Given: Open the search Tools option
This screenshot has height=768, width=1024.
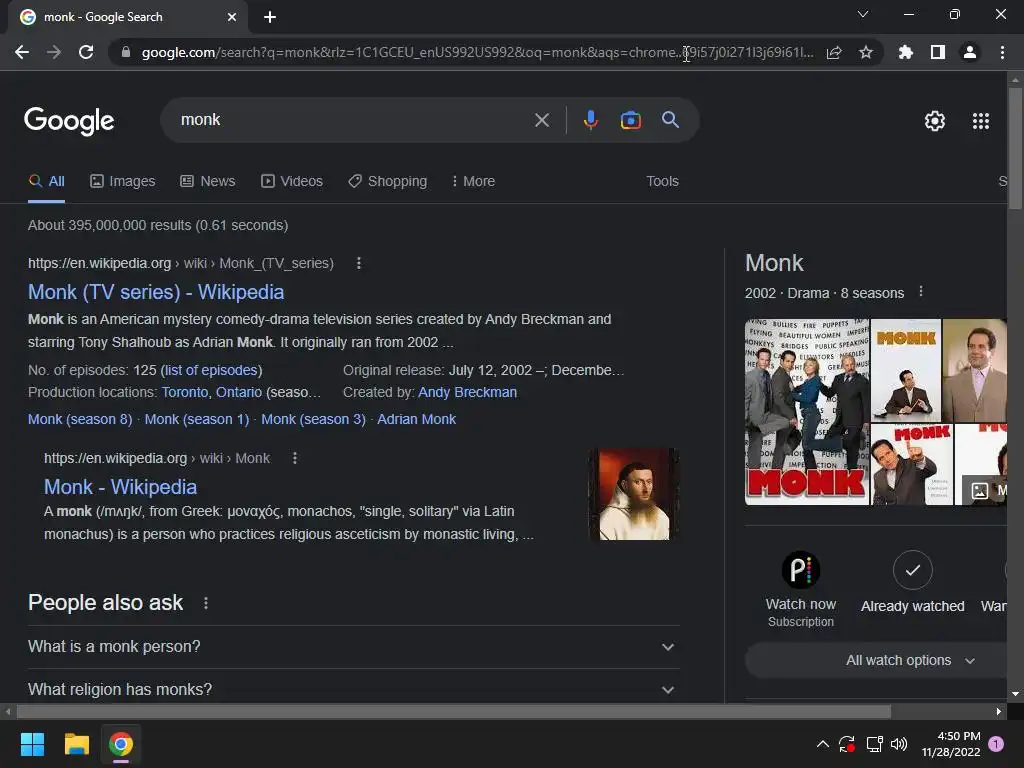Looking at the screenshot, I should pos(662,182).
